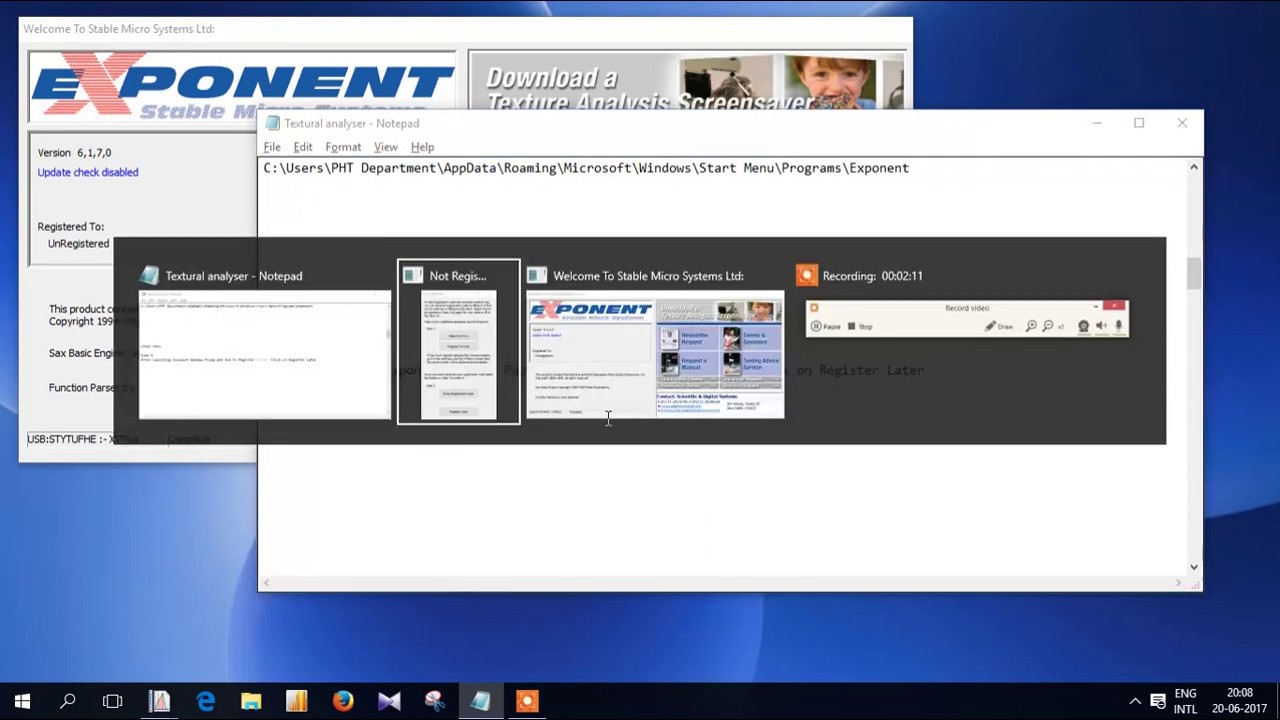Click the UnRegistered text in Exponent window
1280x720 pixels.
(78, 243)
